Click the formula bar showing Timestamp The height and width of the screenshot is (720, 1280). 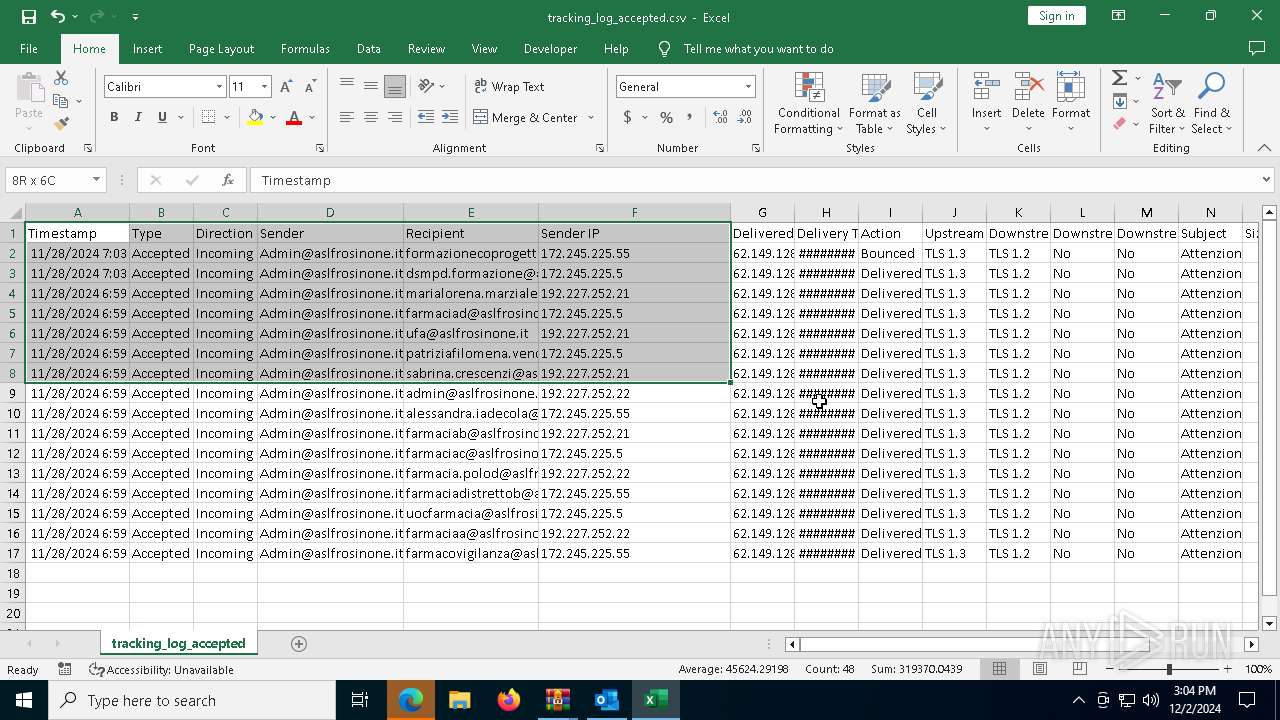click(756, 181)
